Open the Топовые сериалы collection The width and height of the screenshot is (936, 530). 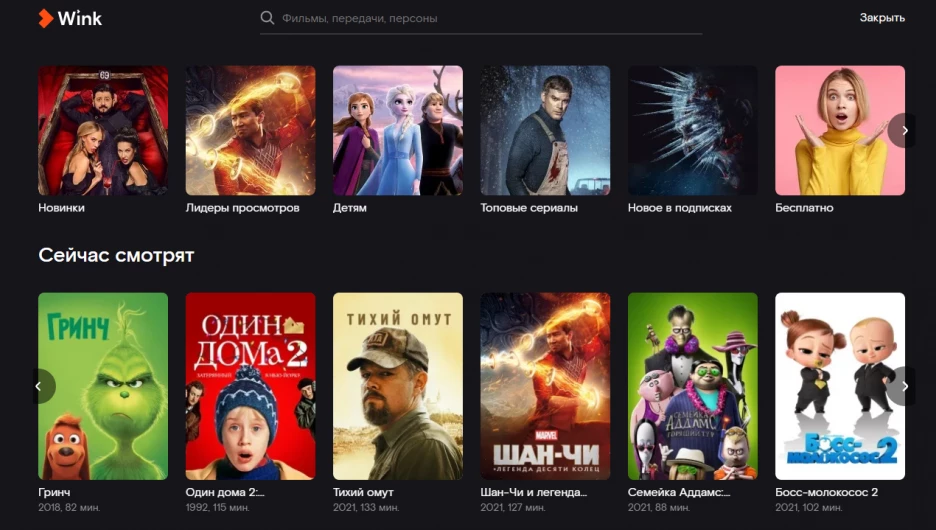(545, 130)
